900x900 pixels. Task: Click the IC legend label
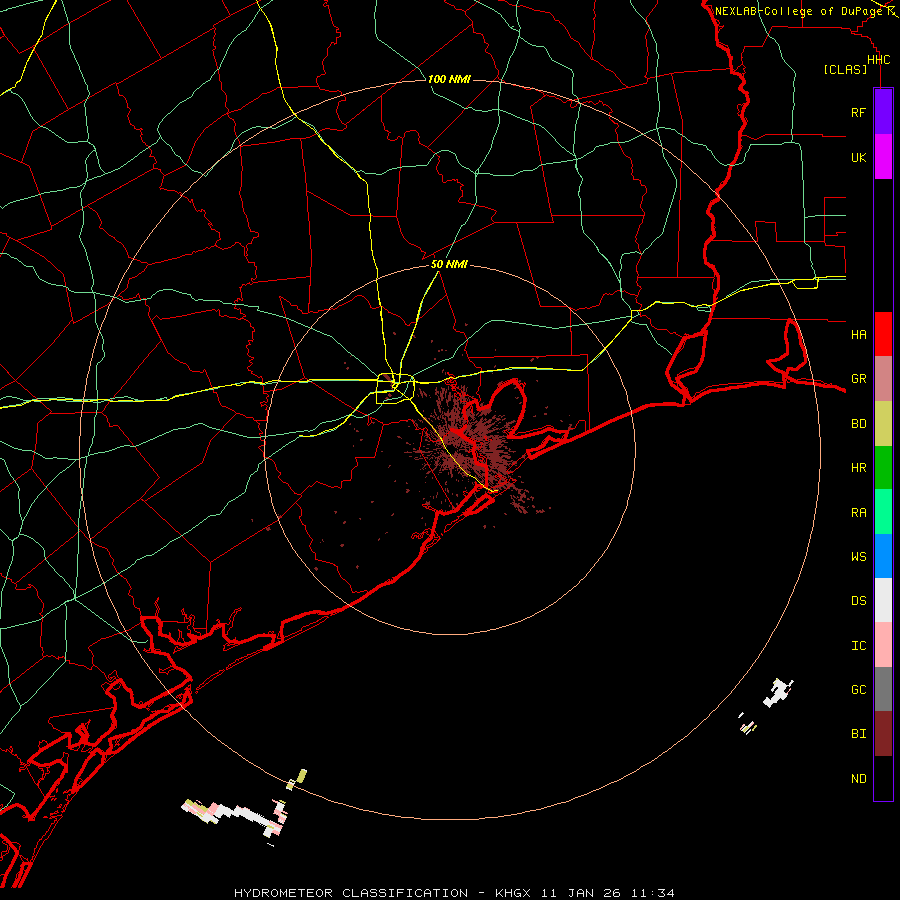(859, 646)
